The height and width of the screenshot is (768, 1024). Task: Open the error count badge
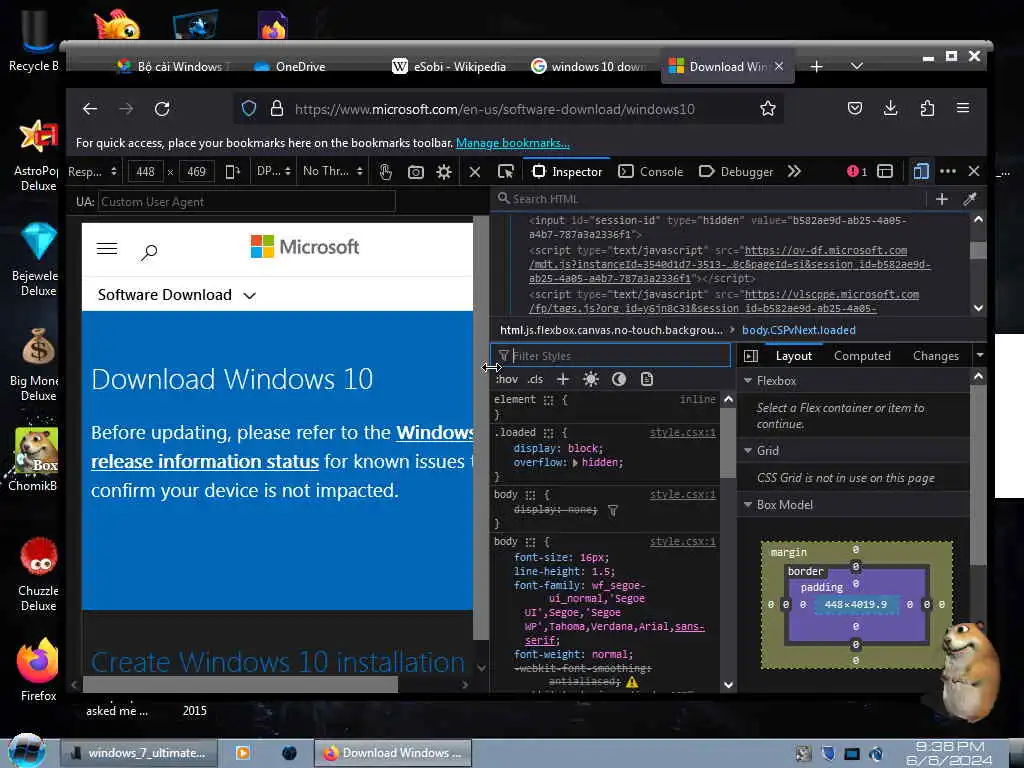click(x=857, y=172)
